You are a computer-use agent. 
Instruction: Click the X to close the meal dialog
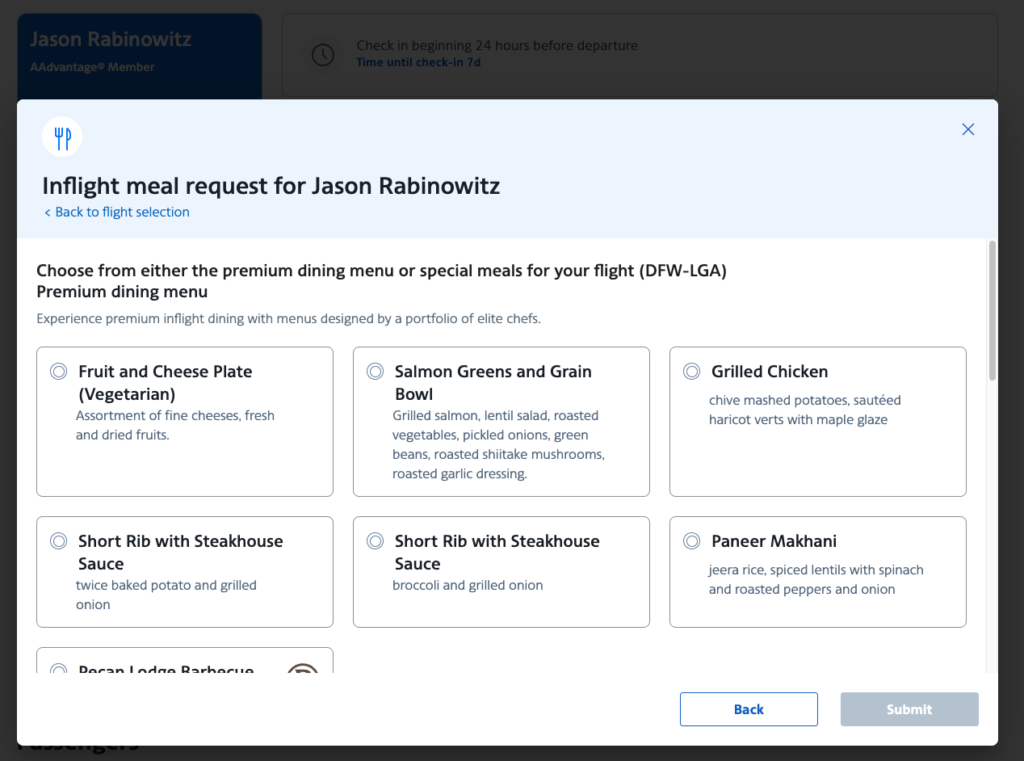coord(967,129)
